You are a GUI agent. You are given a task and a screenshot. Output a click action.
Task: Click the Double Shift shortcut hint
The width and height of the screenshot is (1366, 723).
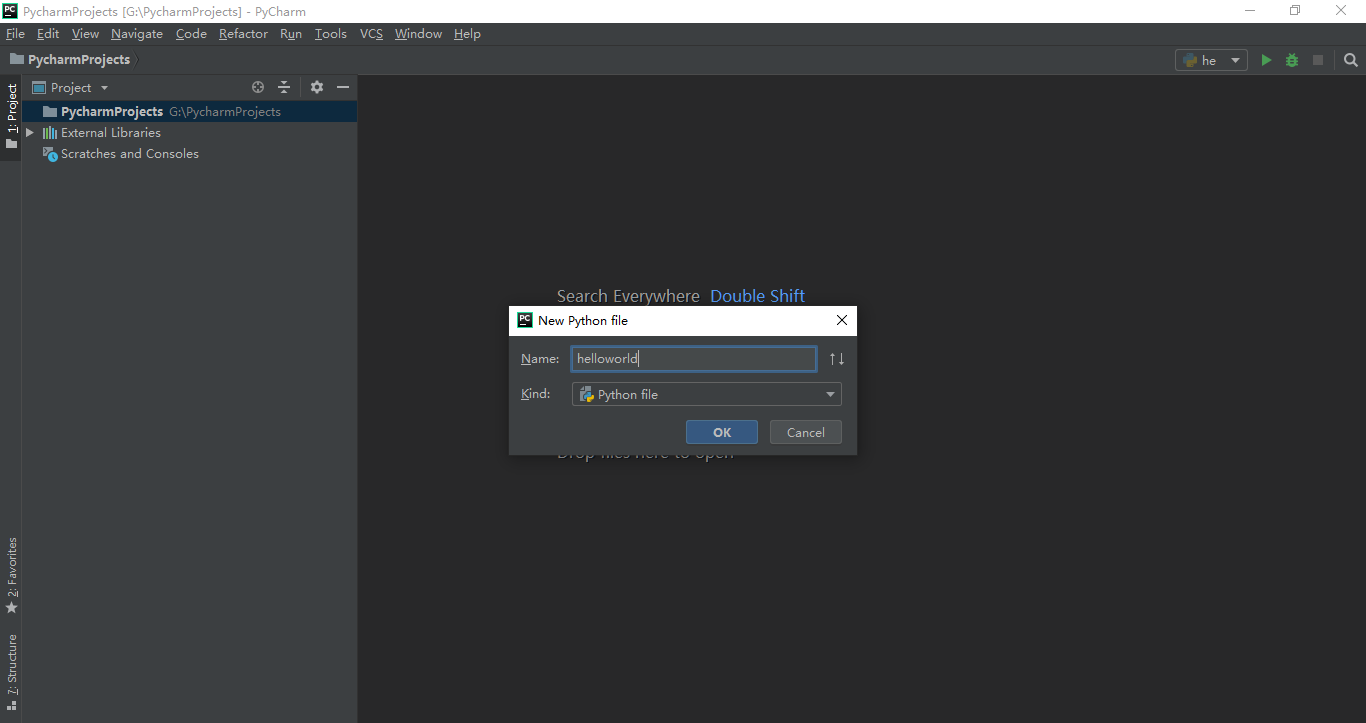pyautogui.click(x=757, y=296)
